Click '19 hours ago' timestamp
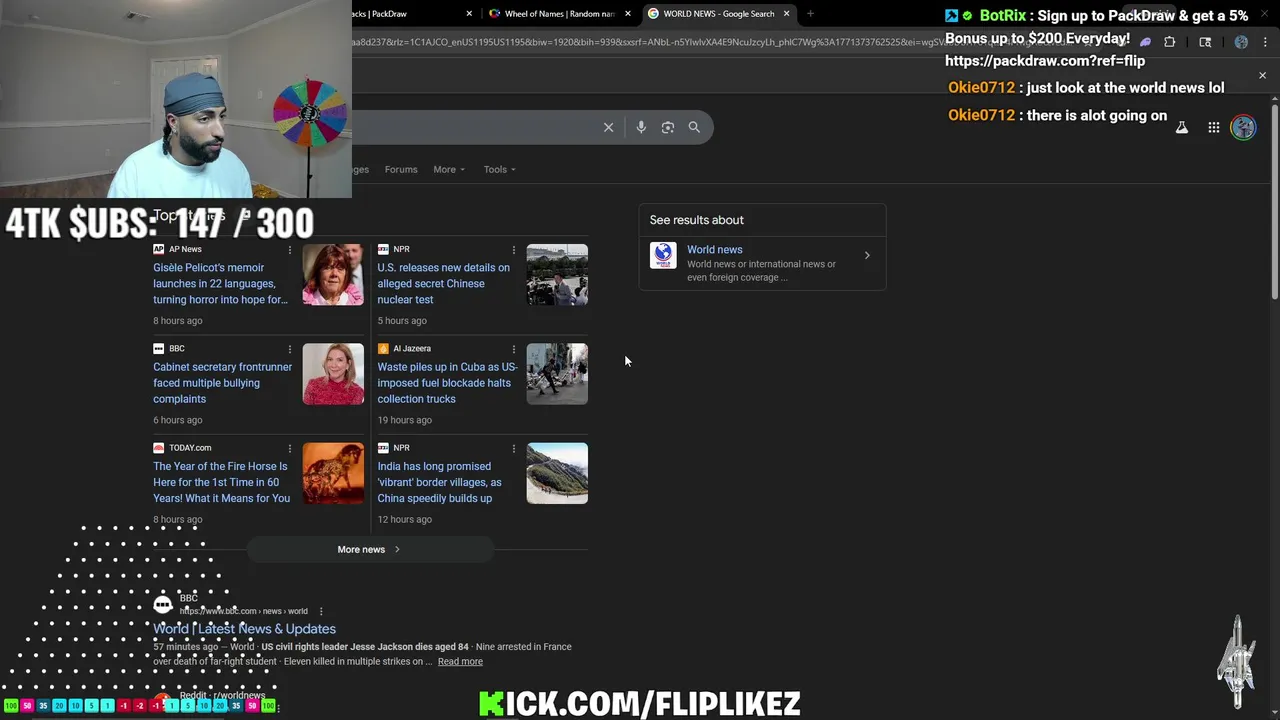The image size is (1280, 720). click(x=404, y=420)
